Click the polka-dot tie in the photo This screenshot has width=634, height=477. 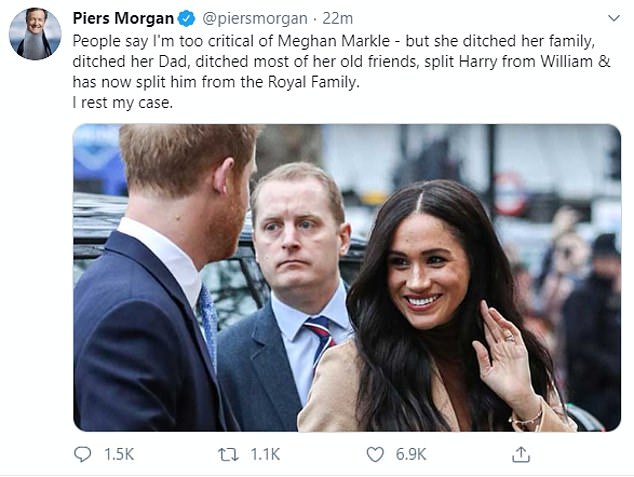208,322
